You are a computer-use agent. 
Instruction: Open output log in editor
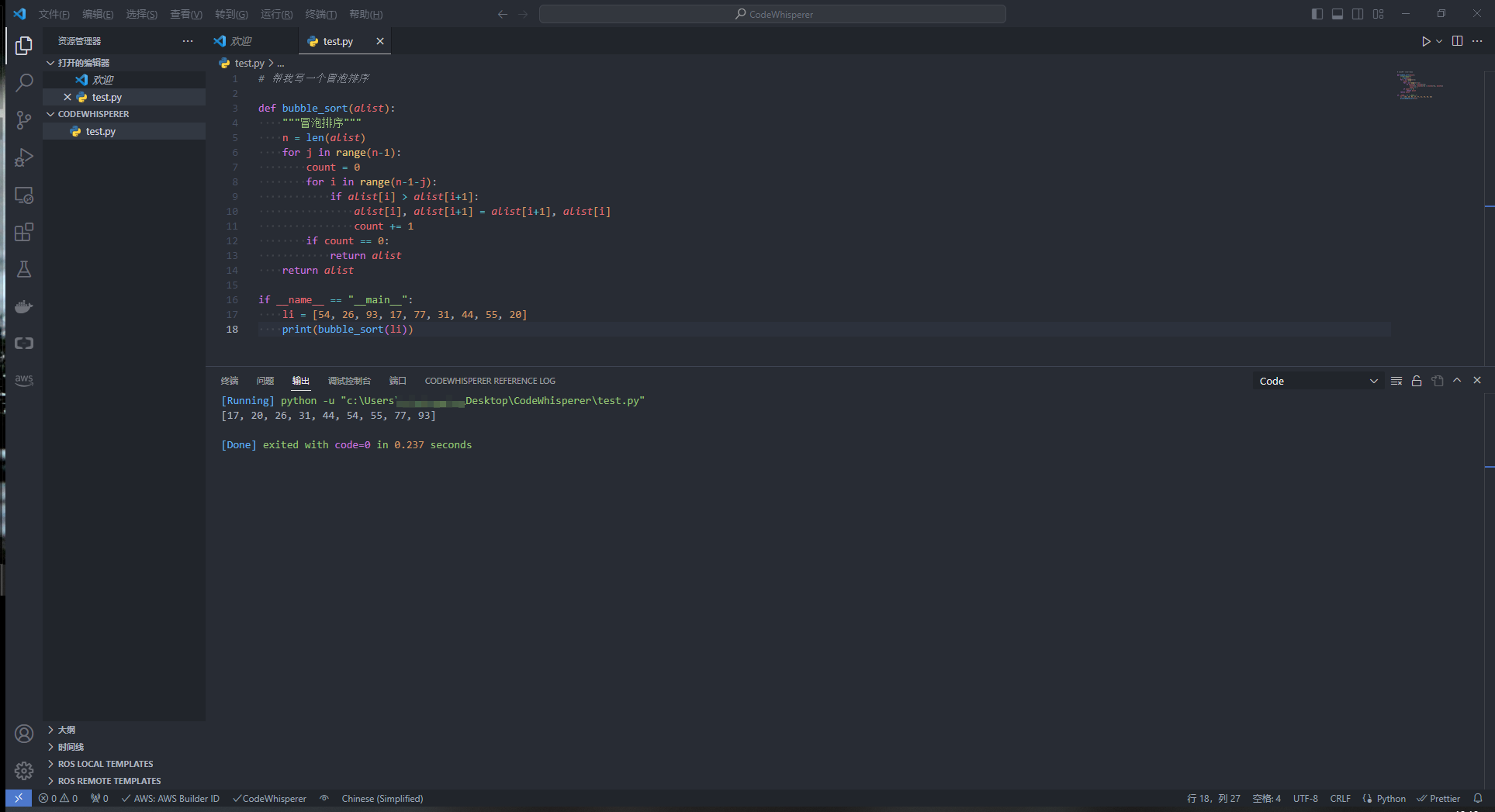pyautogui.click(x=1438, y=381)
